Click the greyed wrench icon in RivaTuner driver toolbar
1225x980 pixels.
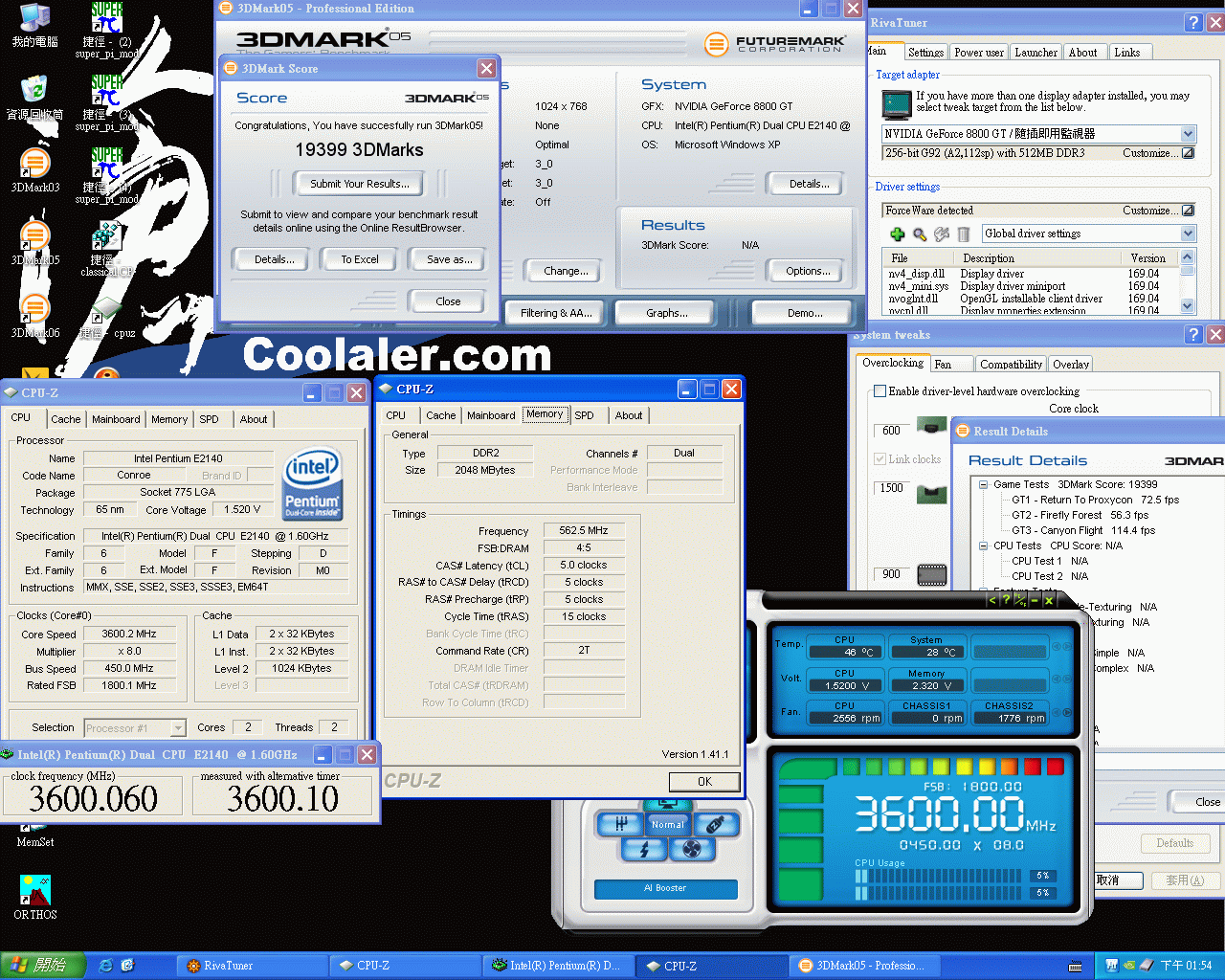(x=942, y=234)
